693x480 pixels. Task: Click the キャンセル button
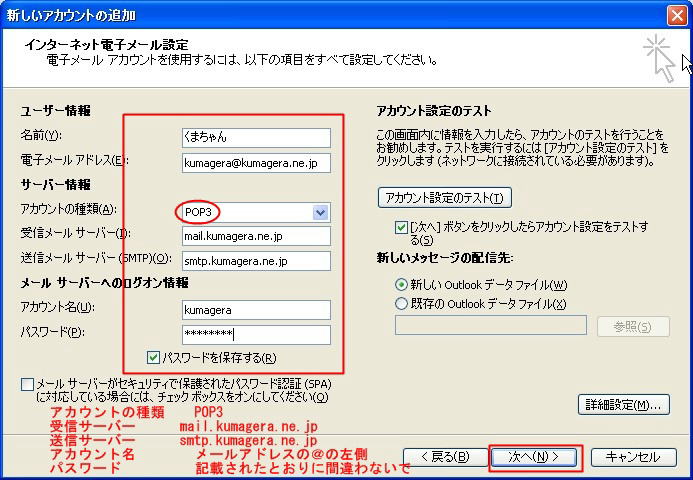click(x=633, y=457)
